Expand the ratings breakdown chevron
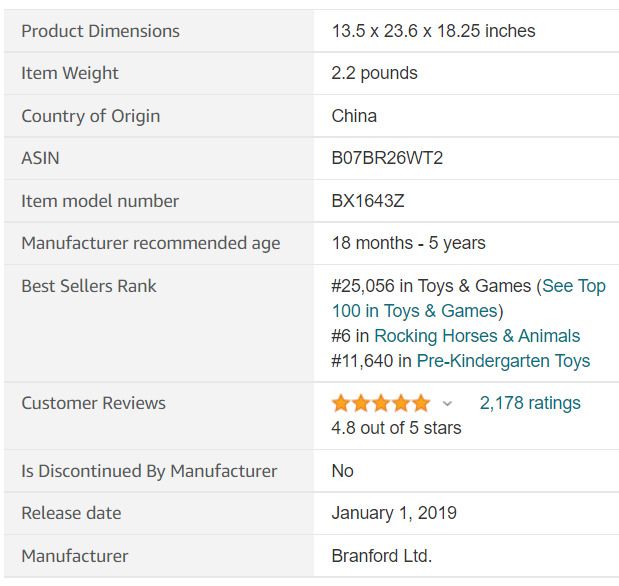 [447, 404]
